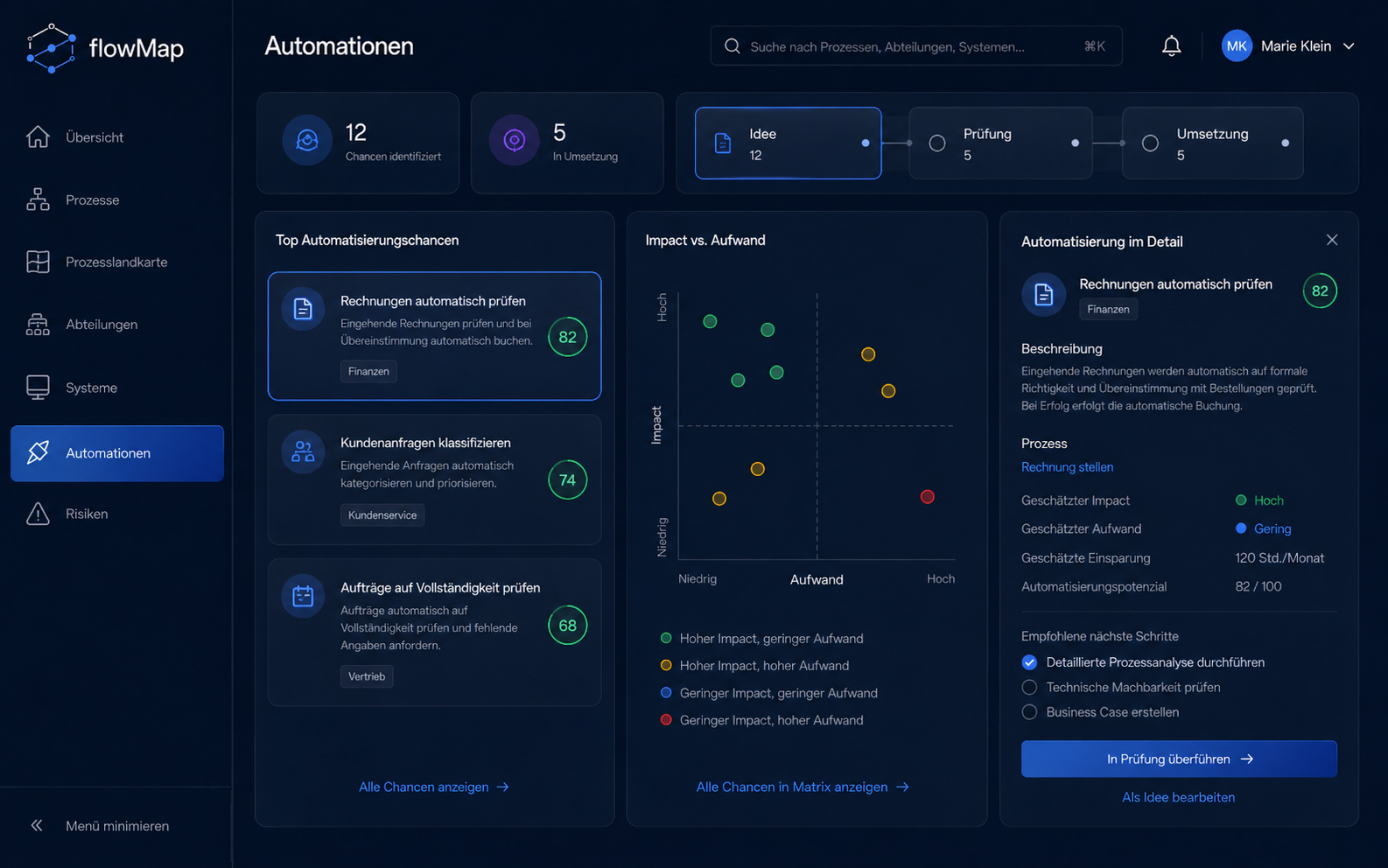
Task: Select Business Case erstellen option
Action: click(1029, 712)
